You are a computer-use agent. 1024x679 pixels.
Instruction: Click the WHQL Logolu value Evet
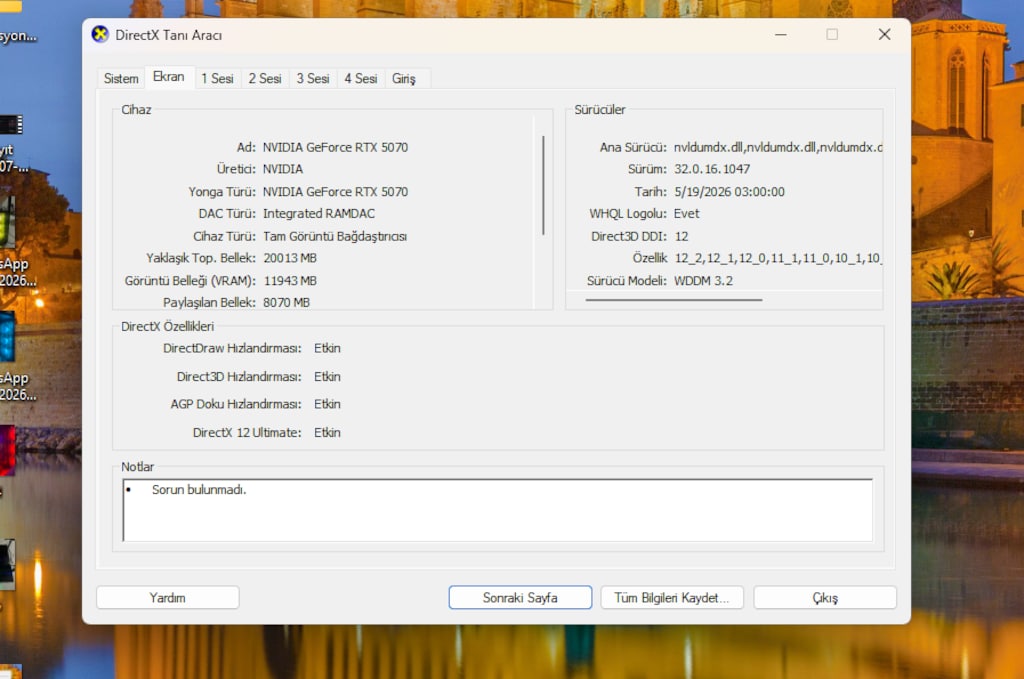(686, 213)
